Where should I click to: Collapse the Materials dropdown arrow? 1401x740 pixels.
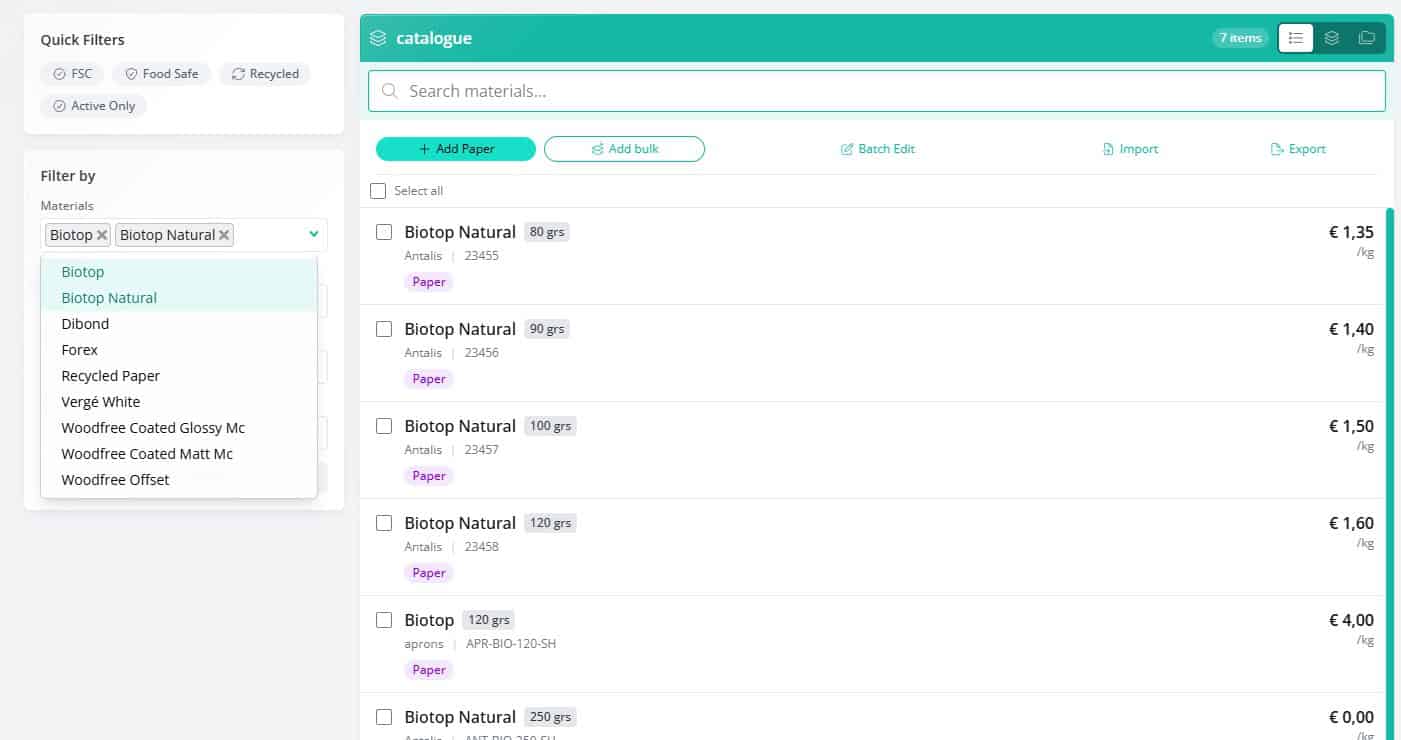click(x=314, y=234)
